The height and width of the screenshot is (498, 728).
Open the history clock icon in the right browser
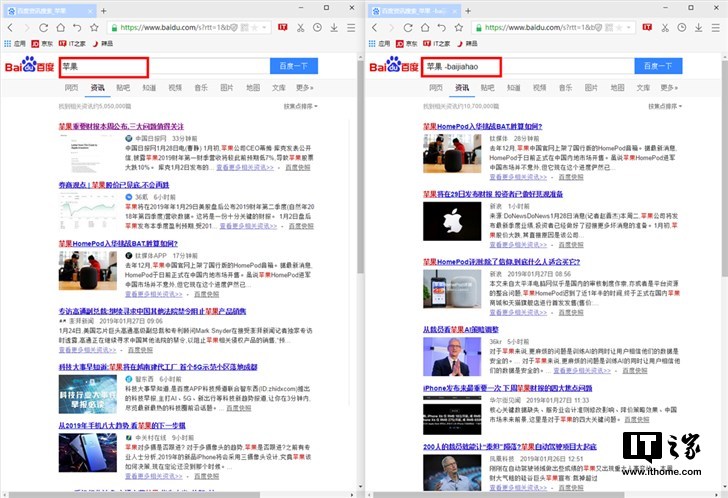pos(680,27)
